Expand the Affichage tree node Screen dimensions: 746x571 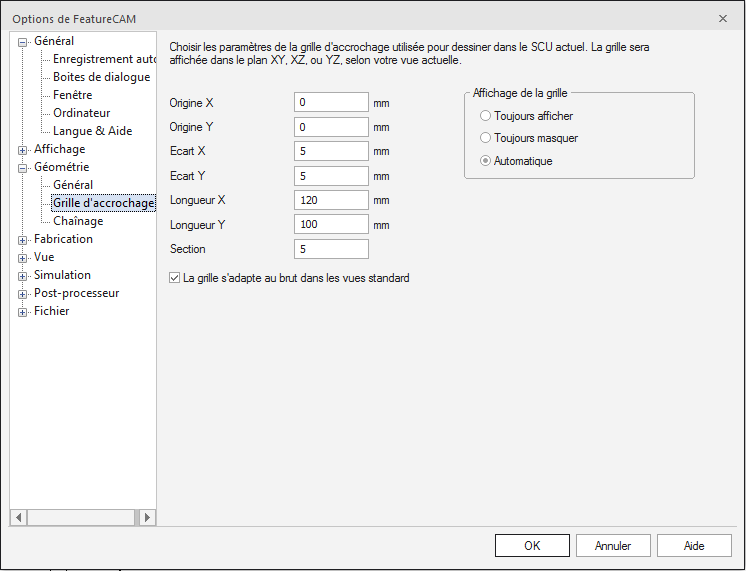point(22,150)
